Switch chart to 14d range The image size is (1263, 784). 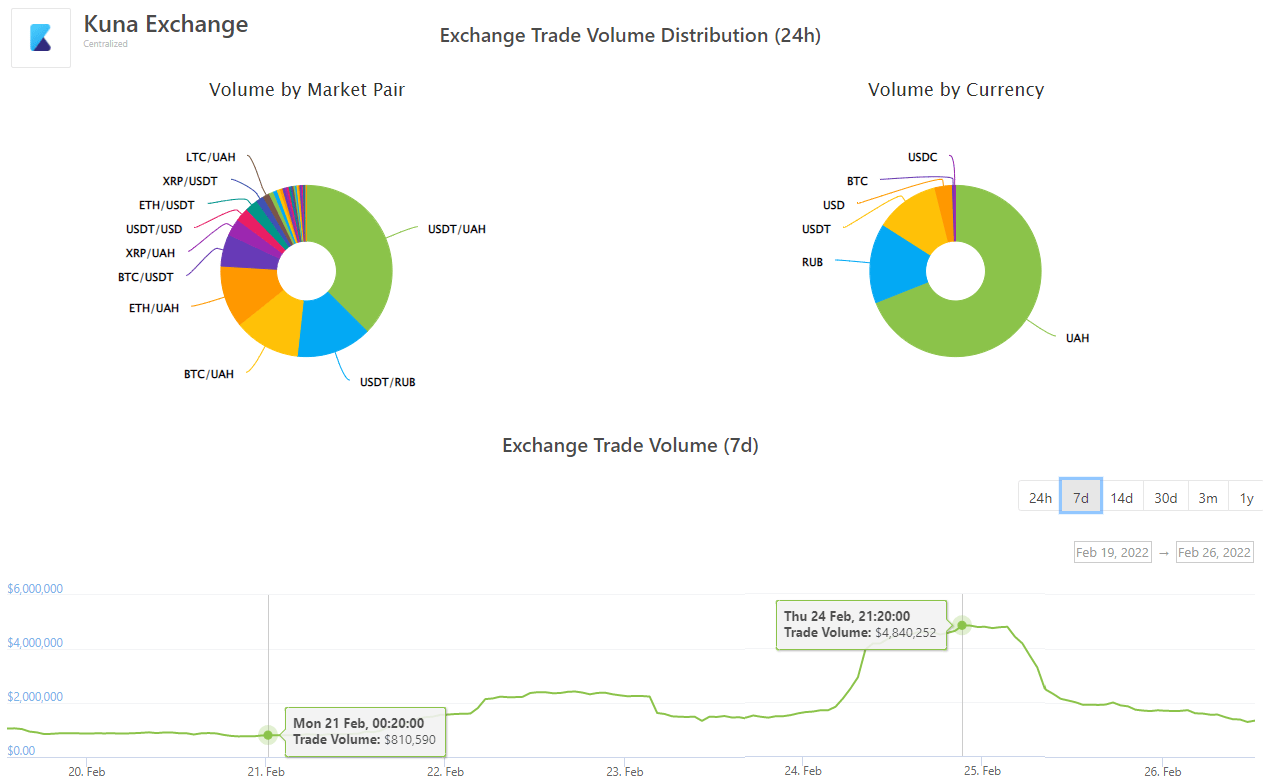coord(1122,497)
